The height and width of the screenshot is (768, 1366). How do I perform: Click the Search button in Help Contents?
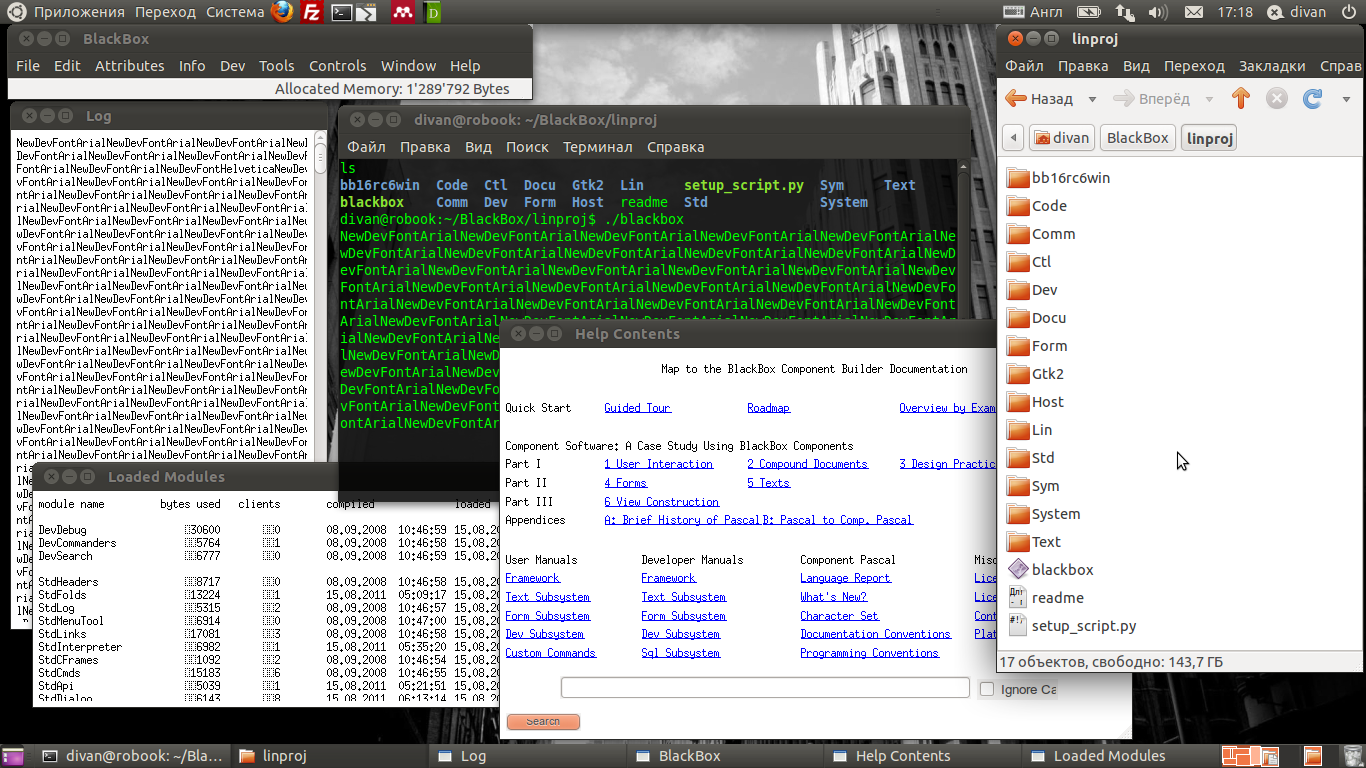coord(543,721)
